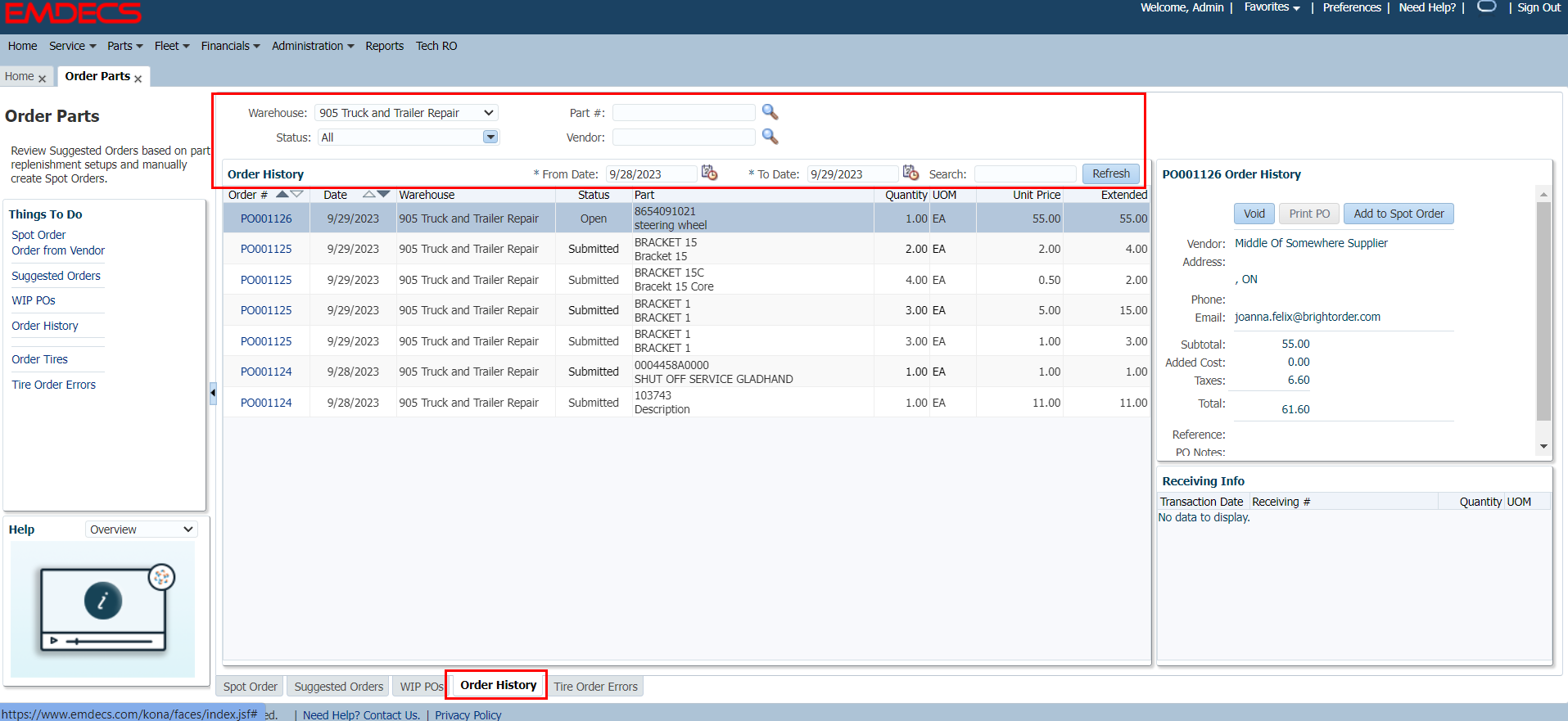Play the Help overview video thumbnail

click(x=103, y=609)
